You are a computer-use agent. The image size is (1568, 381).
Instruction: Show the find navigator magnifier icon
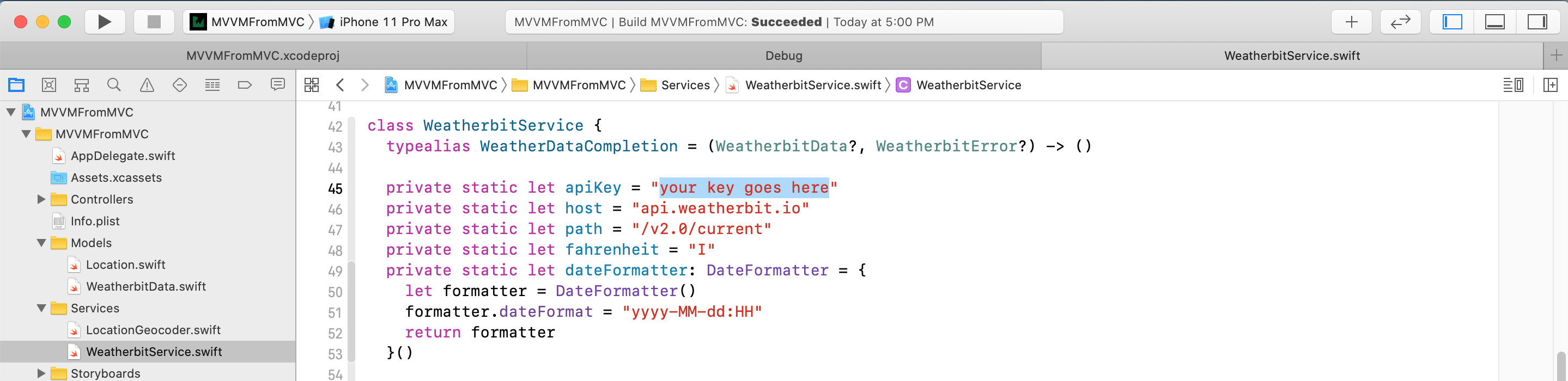pos(114,85)
